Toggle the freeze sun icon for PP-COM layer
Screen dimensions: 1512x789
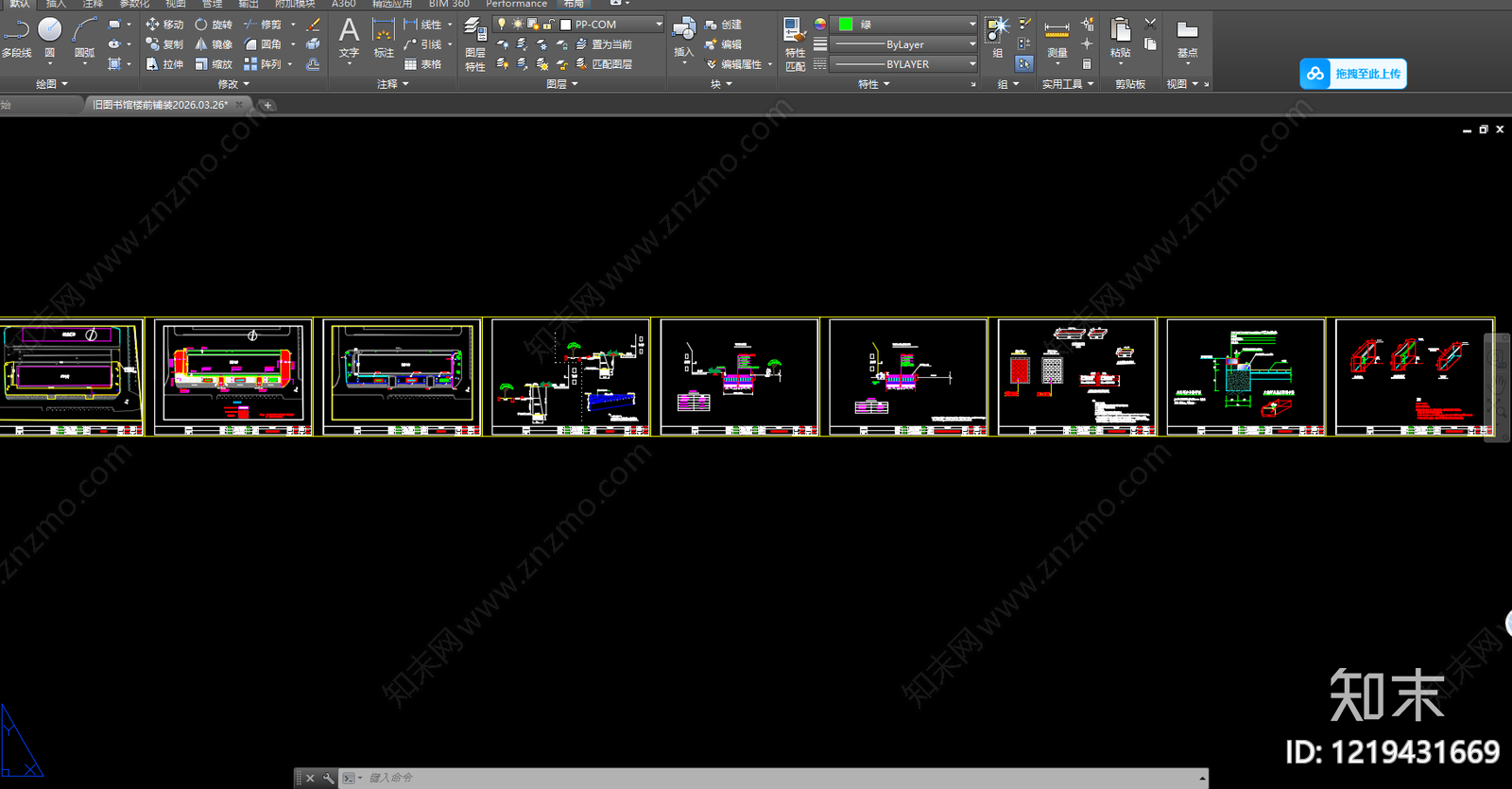pos(517,24)
